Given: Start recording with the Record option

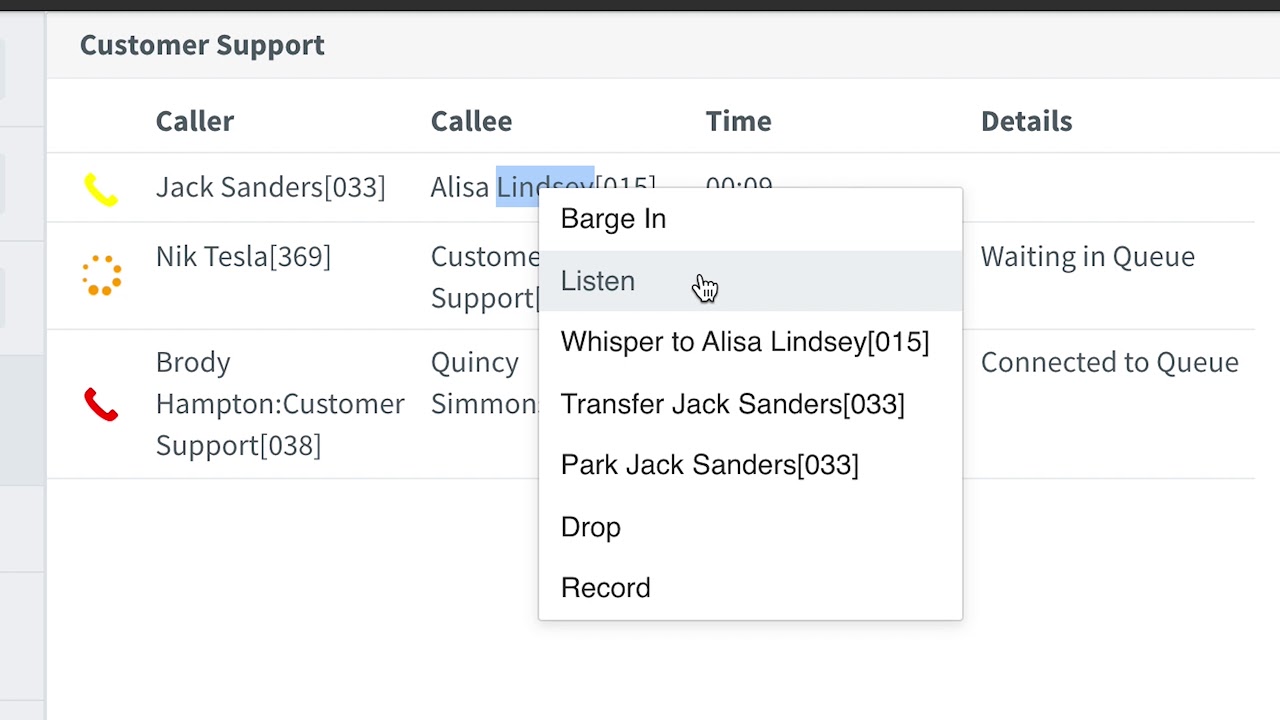Looking at the screenshot, I should (605, 588).
